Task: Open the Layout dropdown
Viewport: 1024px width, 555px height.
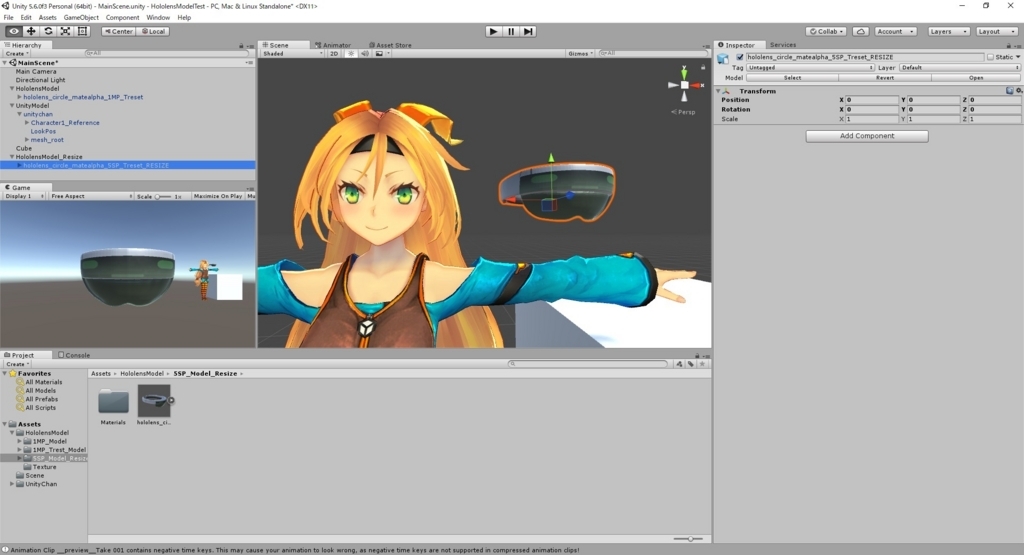Action: pyautogui.click(x=997, y=31)
